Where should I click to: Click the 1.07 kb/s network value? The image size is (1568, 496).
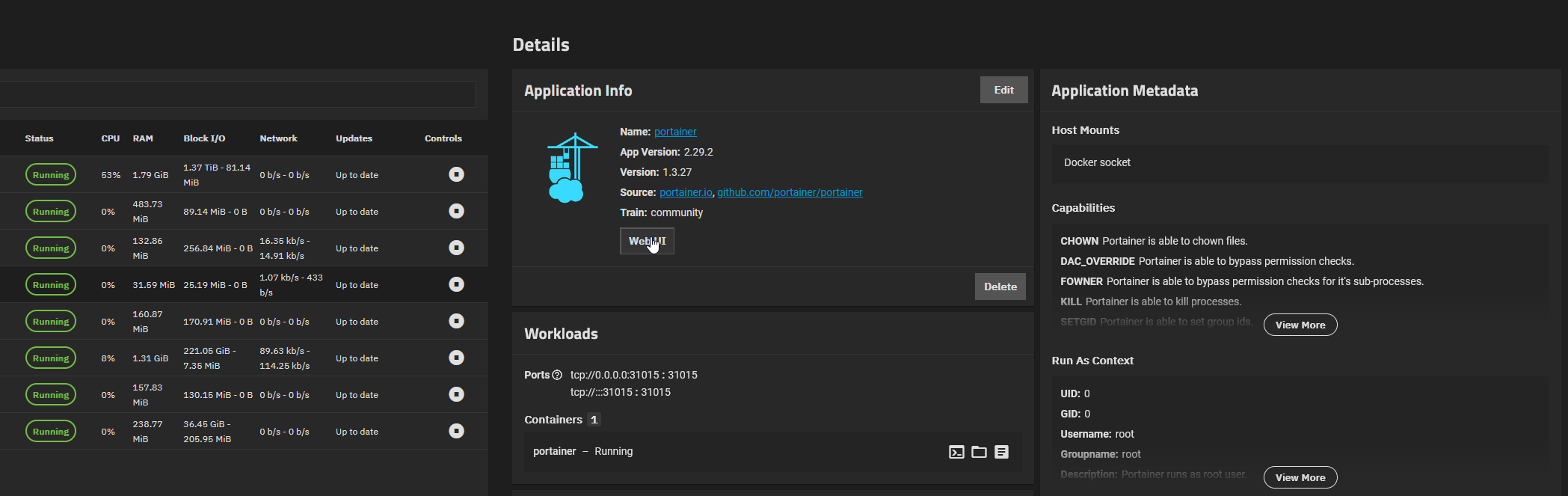pyautogui.click(x=291, y=285)
